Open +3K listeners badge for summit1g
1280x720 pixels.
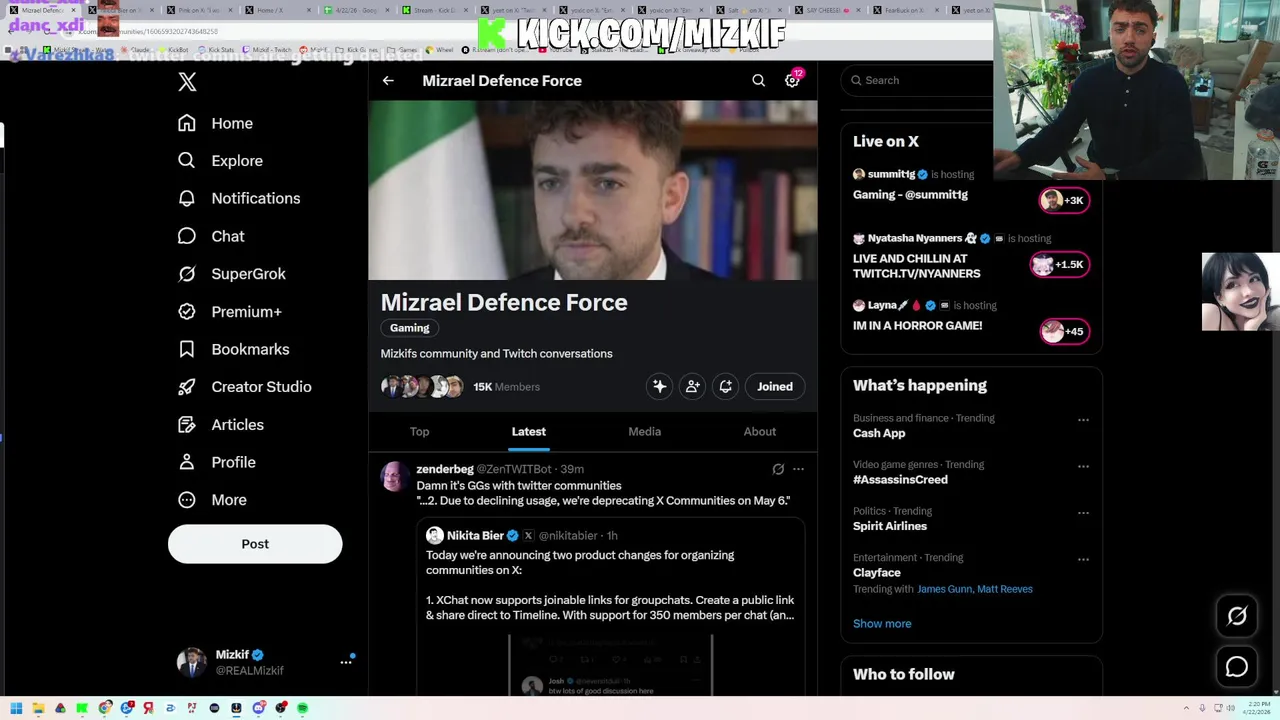pos(1064,200)
